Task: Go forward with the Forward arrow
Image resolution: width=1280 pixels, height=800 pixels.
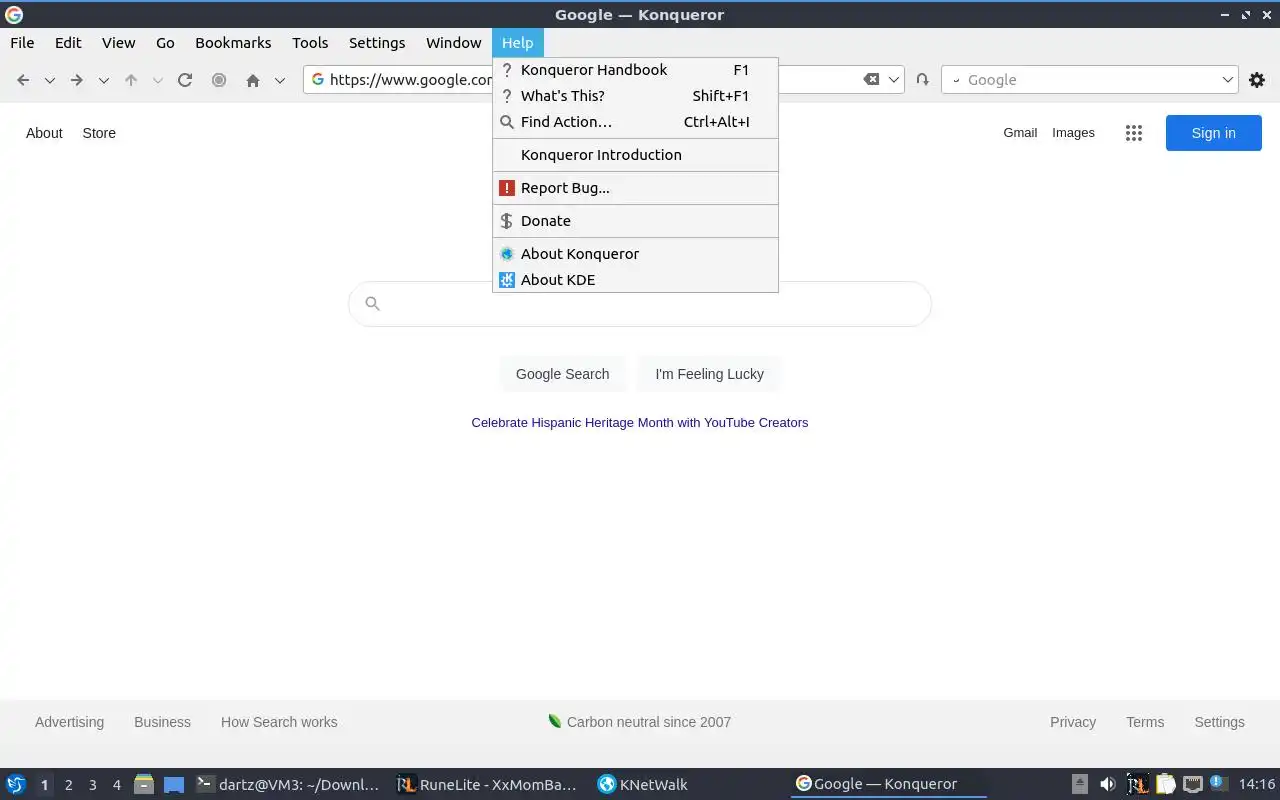Action: click(x=77, y=80)
